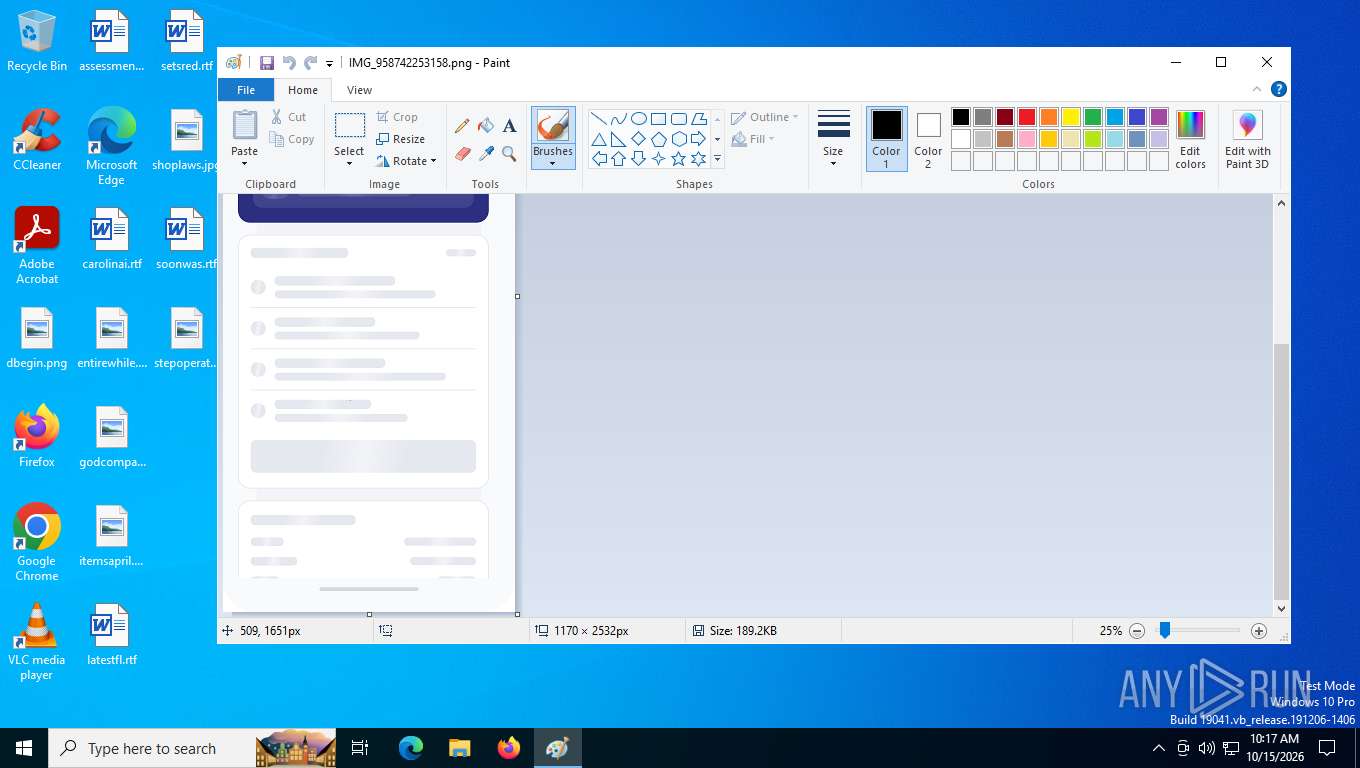
Task: Choose the Hexagon shape
Action: (679, 139)
